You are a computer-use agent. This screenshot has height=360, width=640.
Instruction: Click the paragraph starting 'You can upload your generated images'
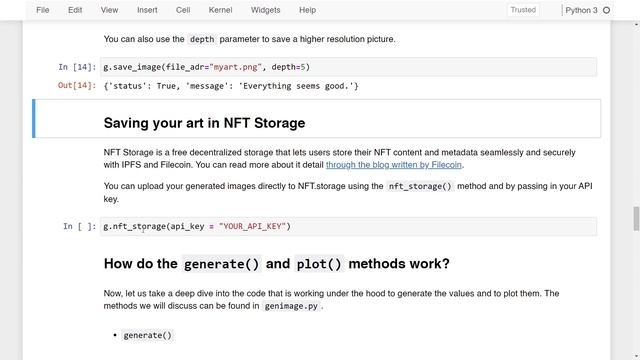[x=348, y=192]
